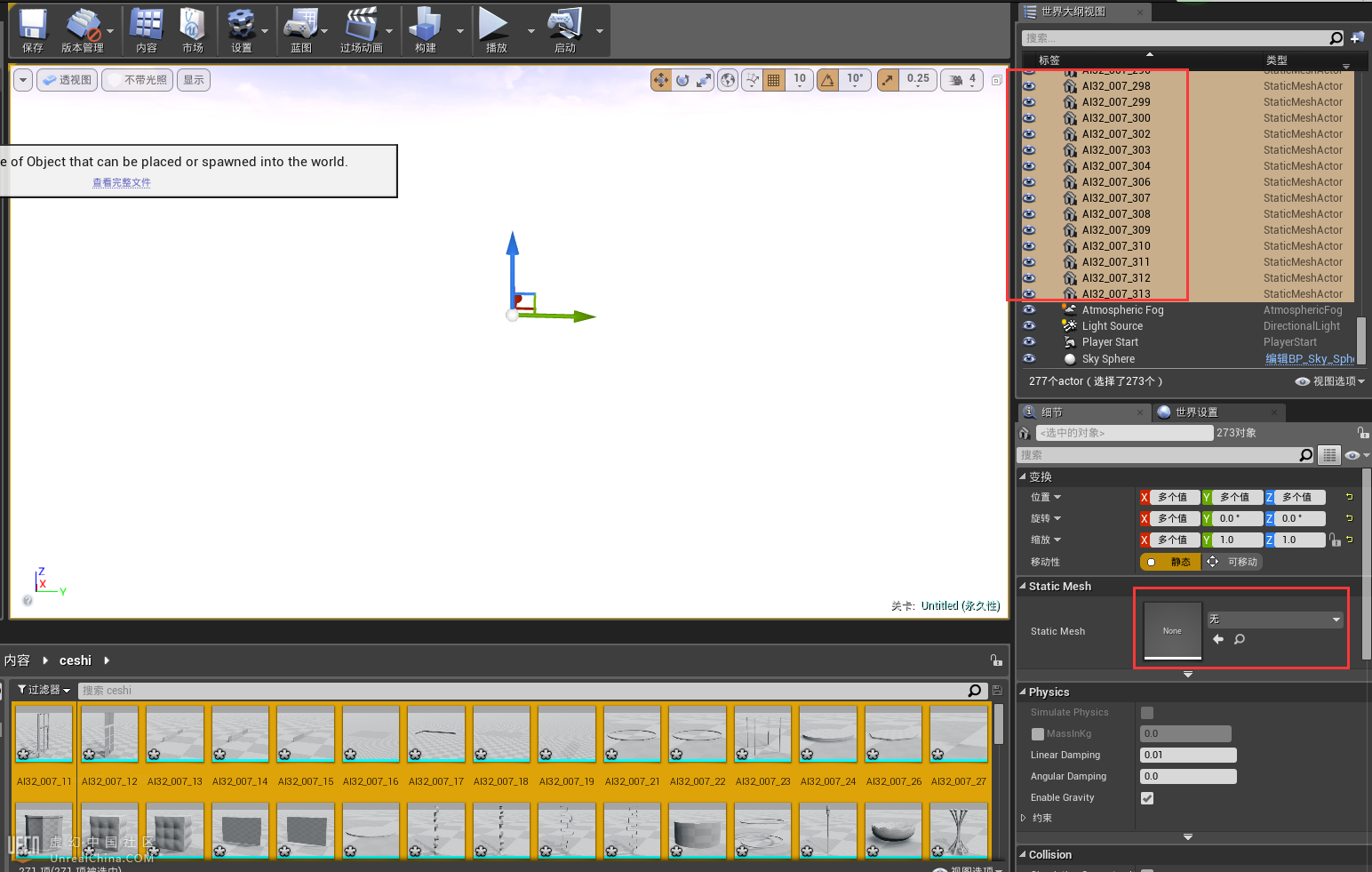This screenshot has width=1372, height=872.
Task: Toggle visibility of Sky Sphere actor
Action: pyautogui.click(x=1029, y=359)
